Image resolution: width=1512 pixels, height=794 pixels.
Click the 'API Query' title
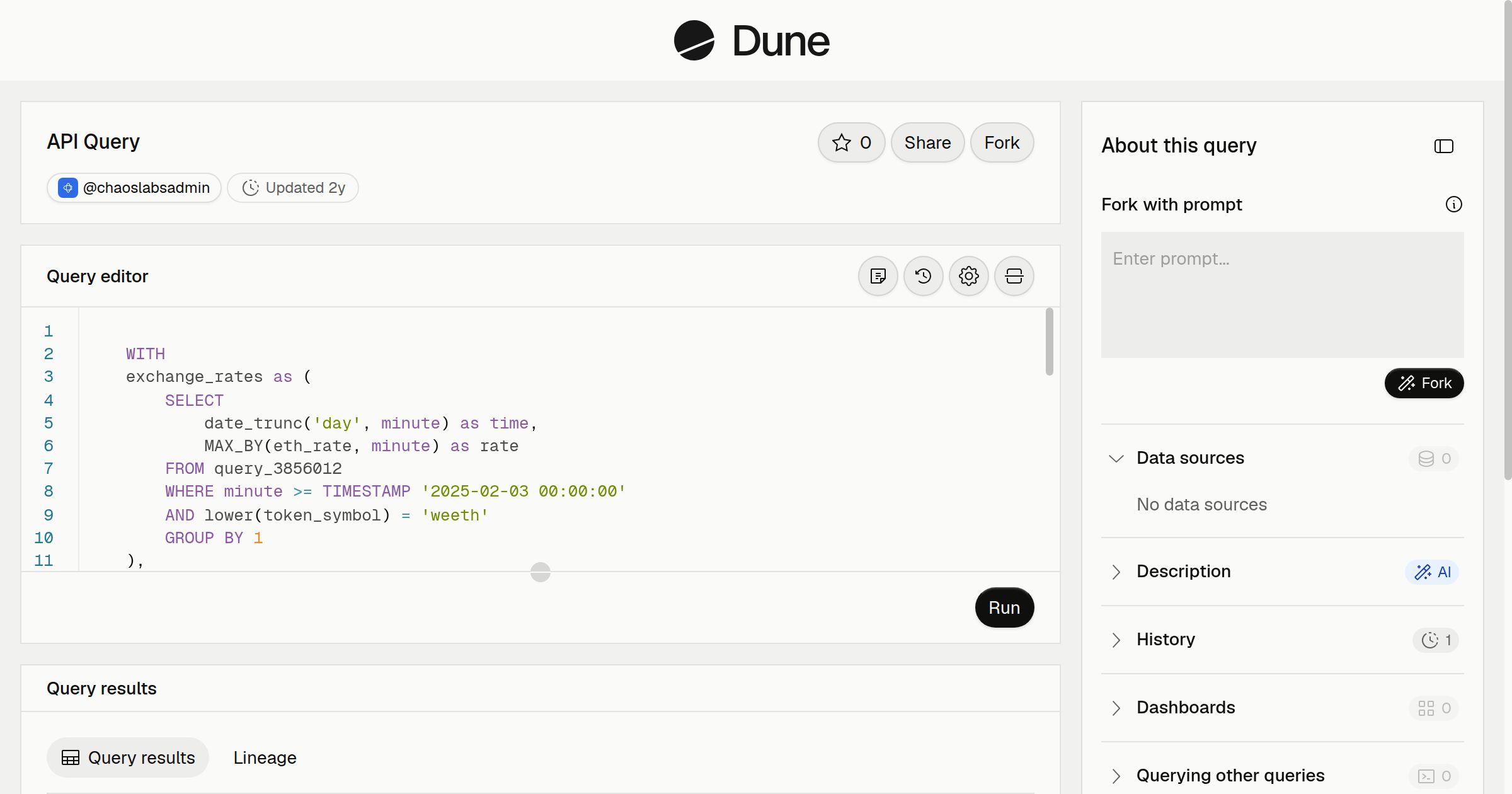93,141
